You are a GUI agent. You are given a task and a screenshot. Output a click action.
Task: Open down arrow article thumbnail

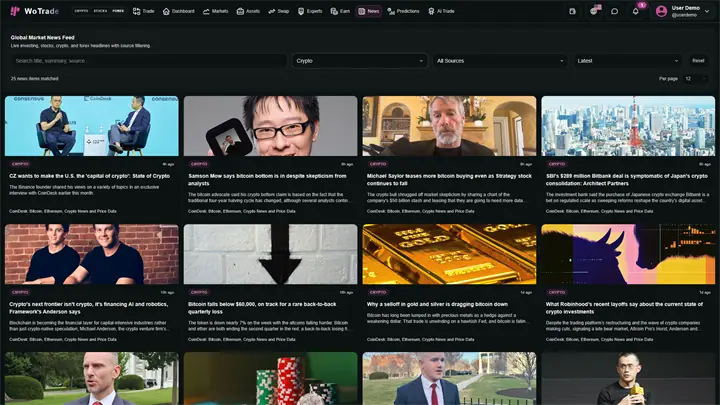[270, 254]
